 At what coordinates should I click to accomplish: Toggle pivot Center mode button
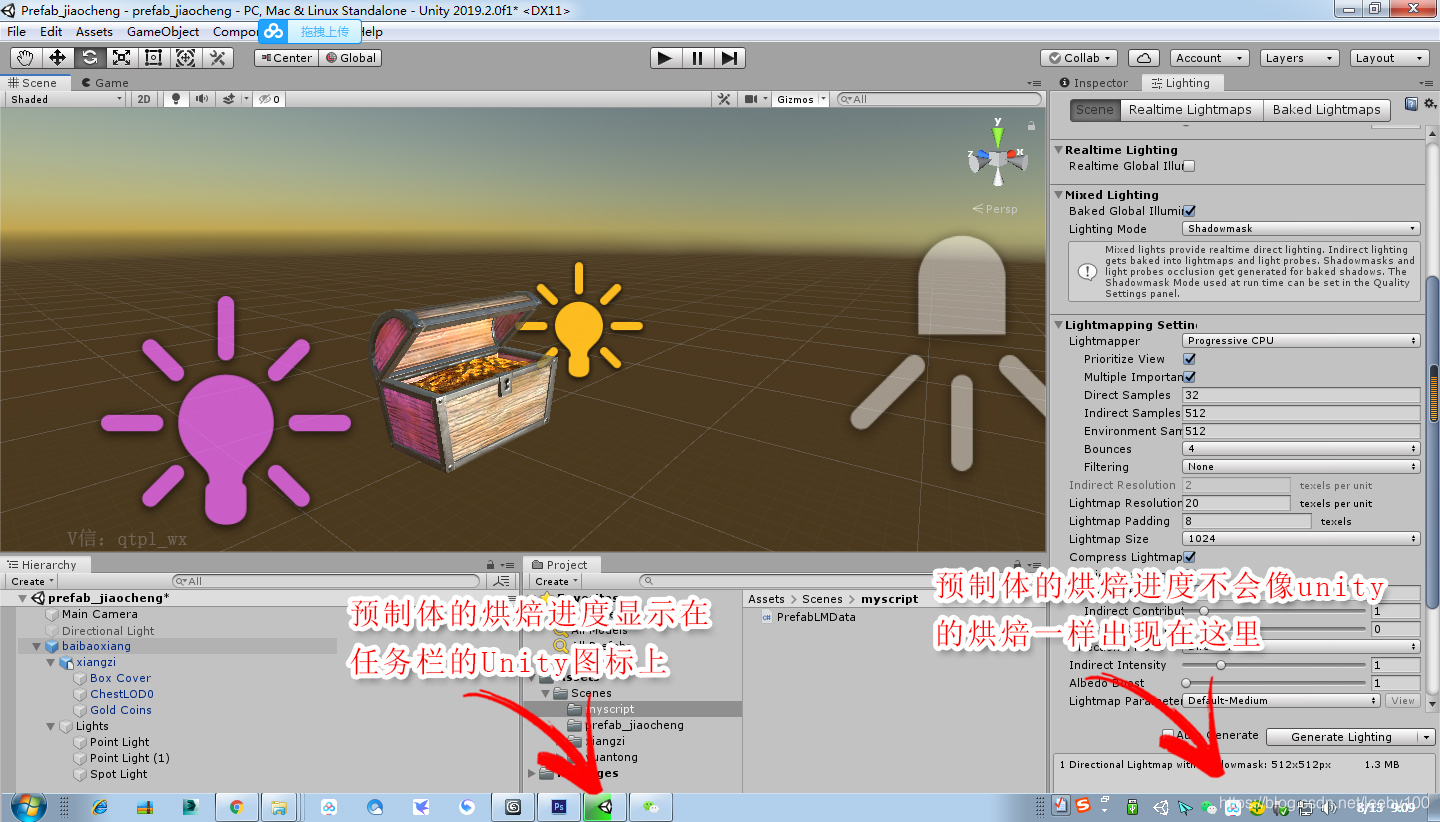(286, 58)
